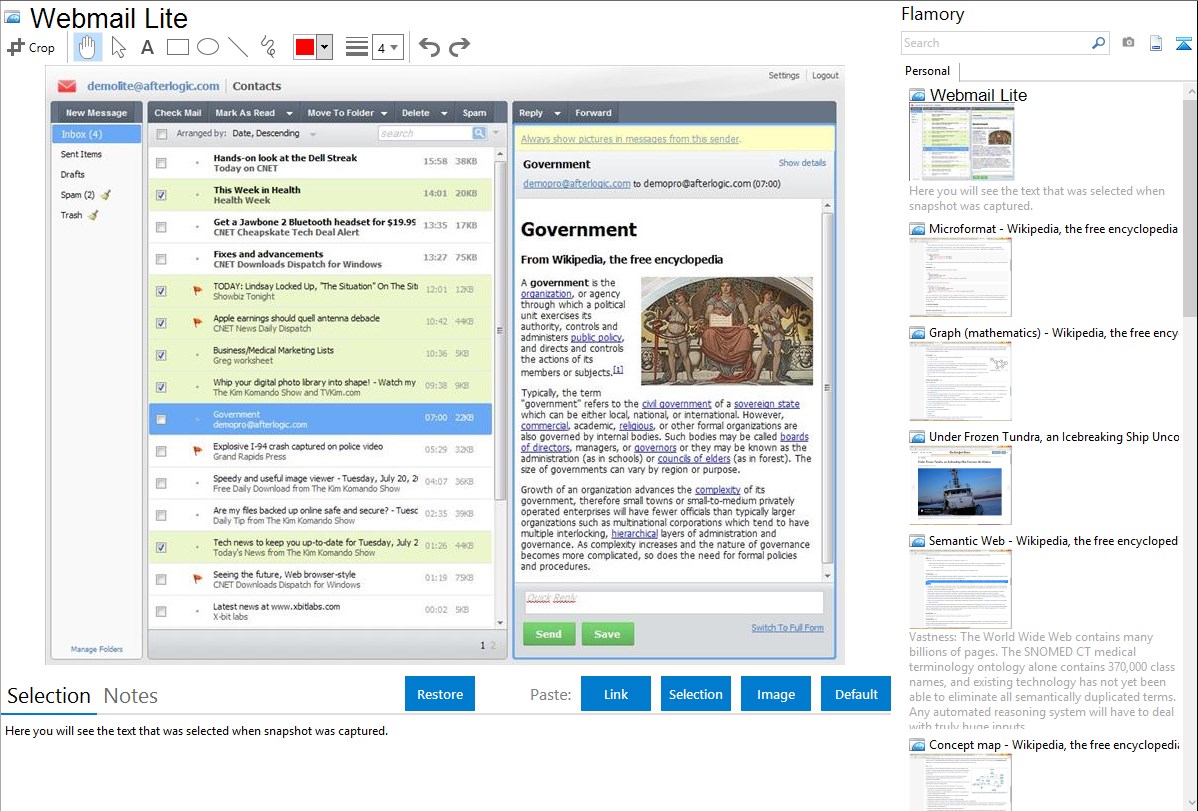Screen dimensions: 1198x811
Task: Click the Paste Image button
Action: (775, 694)
